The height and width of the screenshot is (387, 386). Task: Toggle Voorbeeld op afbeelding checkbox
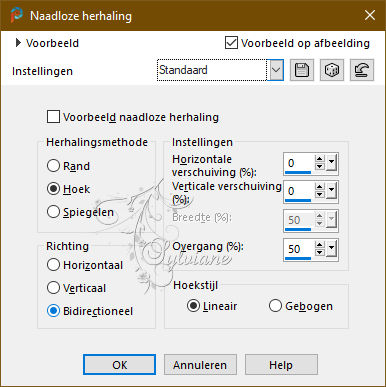(231, 43)
